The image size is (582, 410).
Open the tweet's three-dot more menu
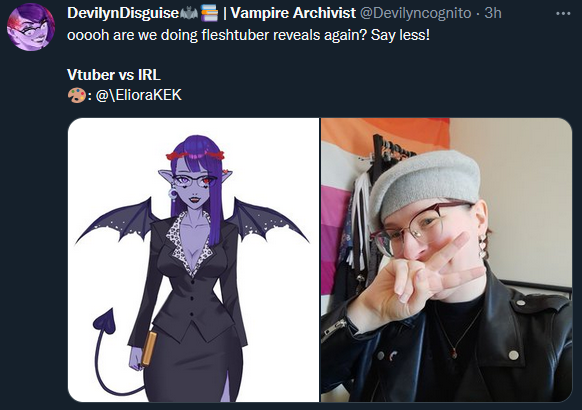click(x=563, y=14)
